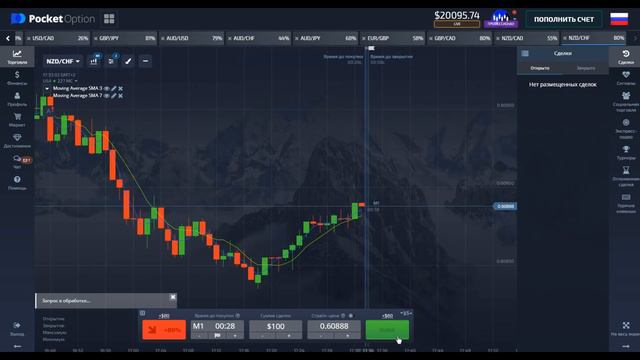Viewport: 640px width, 360px height.
Task: Open the Trades history icon in right sidebar
Action: point(625,57)
